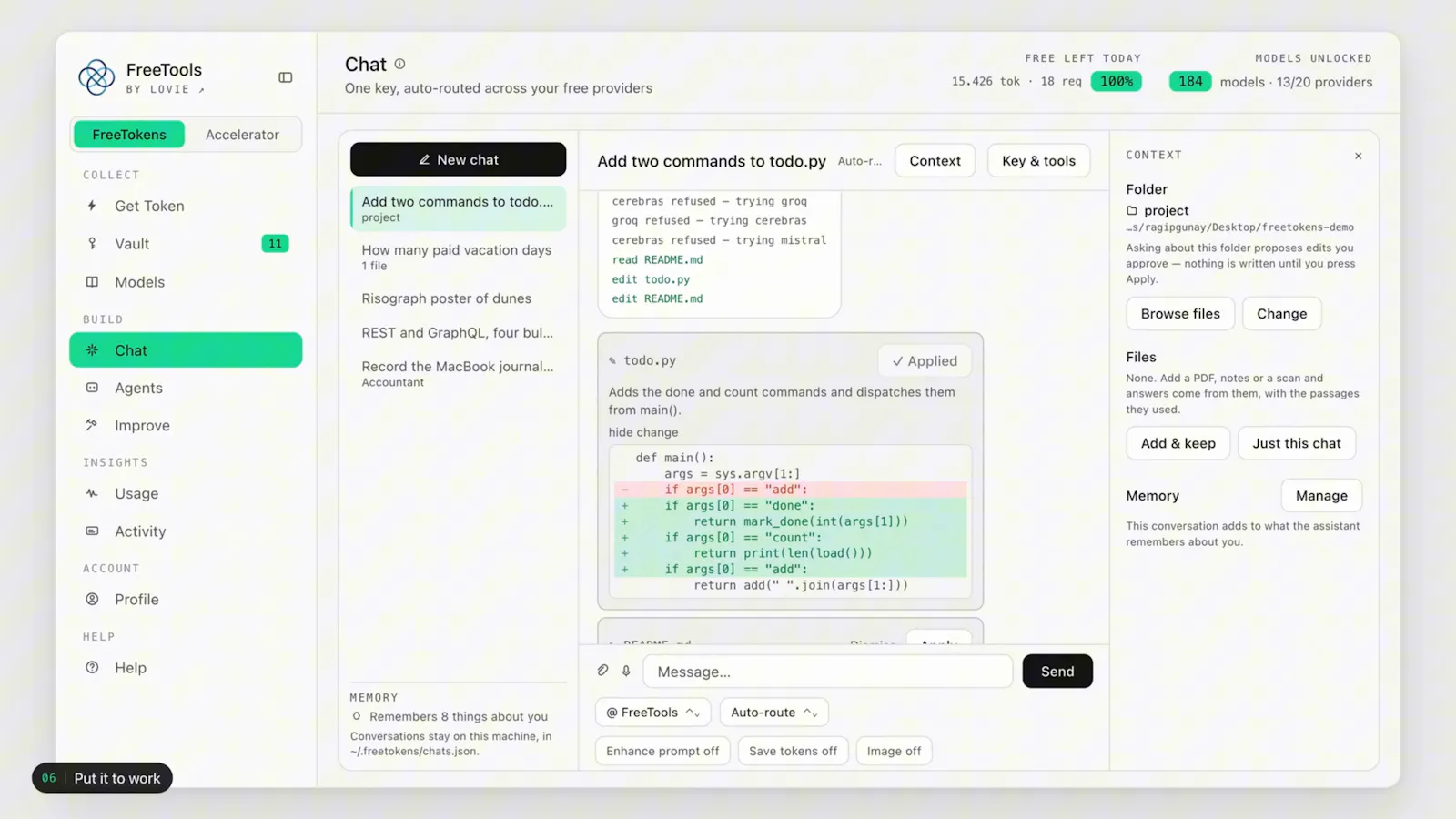Open the Auto-route dropdown

tap(773, 713)
